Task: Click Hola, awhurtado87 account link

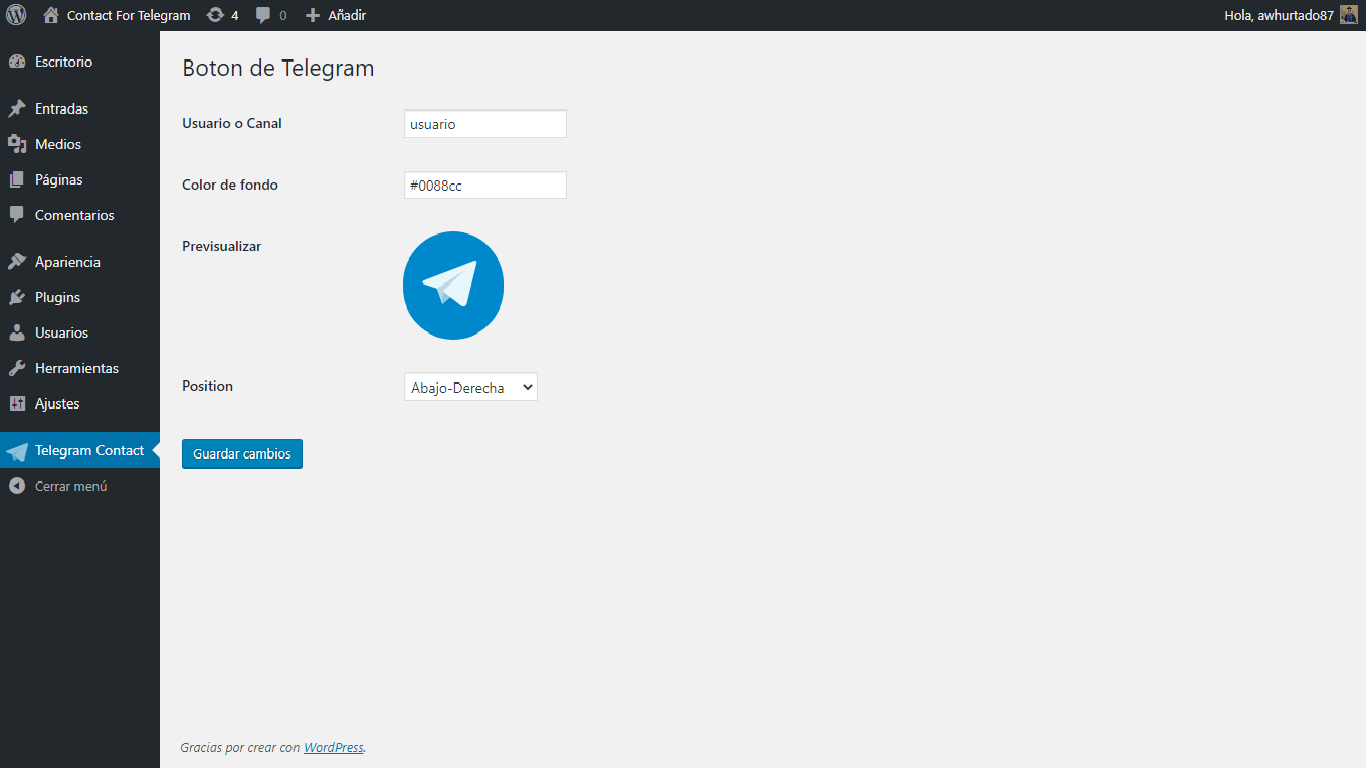Action: pyautogui.click(x=1279, y=15)
